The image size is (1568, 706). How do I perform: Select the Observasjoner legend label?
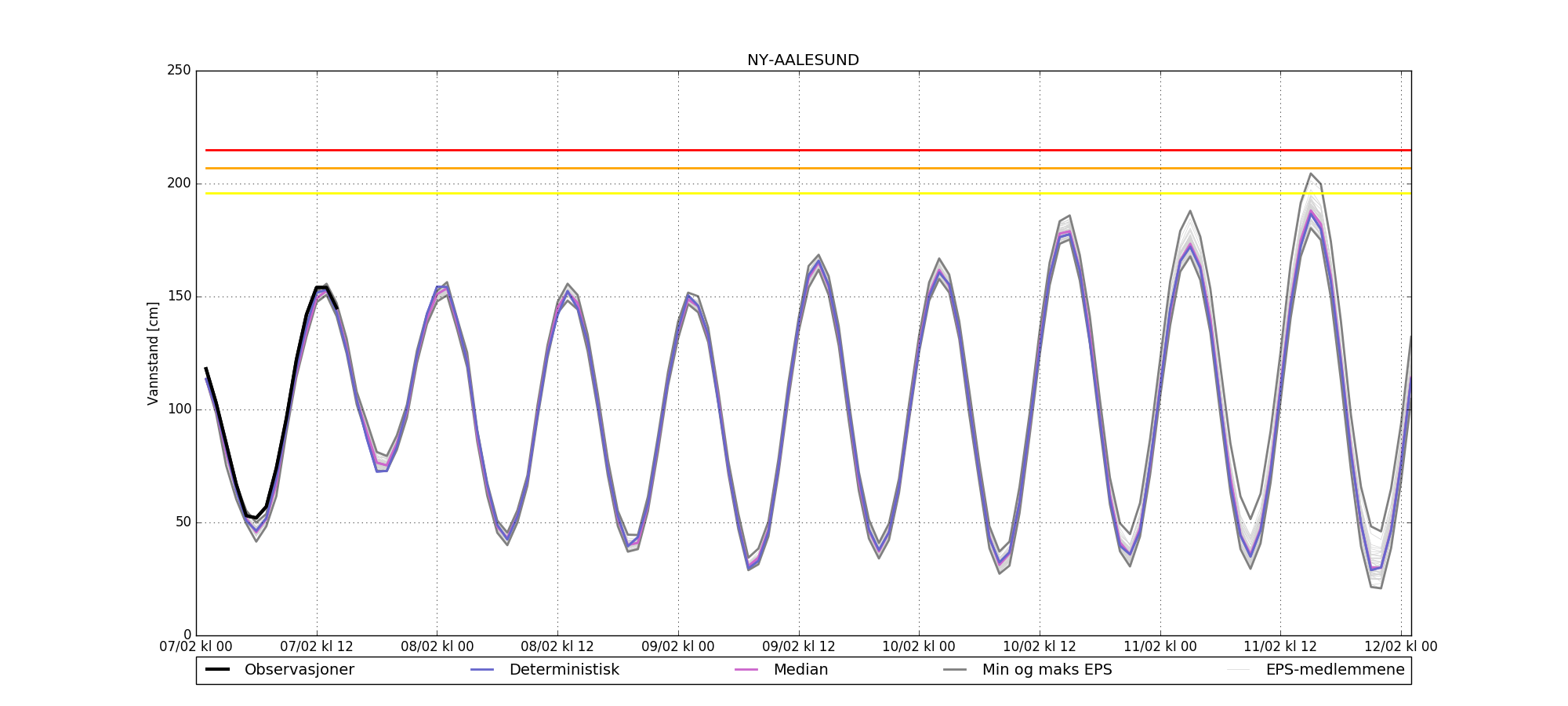coord(299,670)
